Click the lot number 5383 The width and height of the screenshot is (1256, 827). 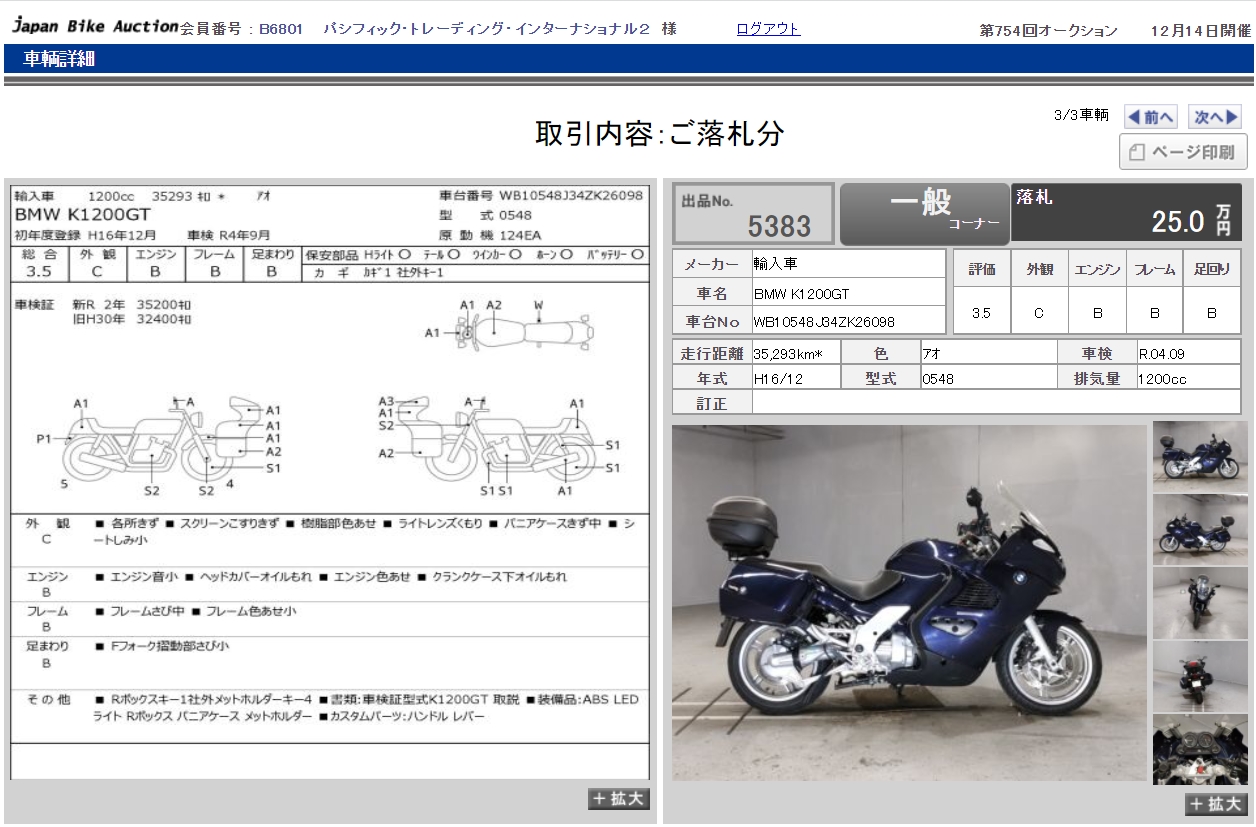click(x=779, y=227)
